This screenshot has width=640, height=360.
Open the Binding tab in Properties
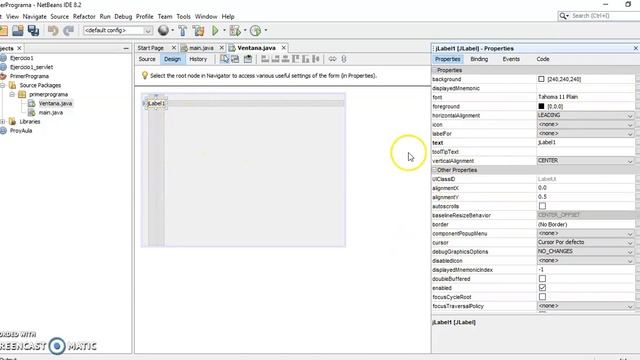tap(479, 59)
